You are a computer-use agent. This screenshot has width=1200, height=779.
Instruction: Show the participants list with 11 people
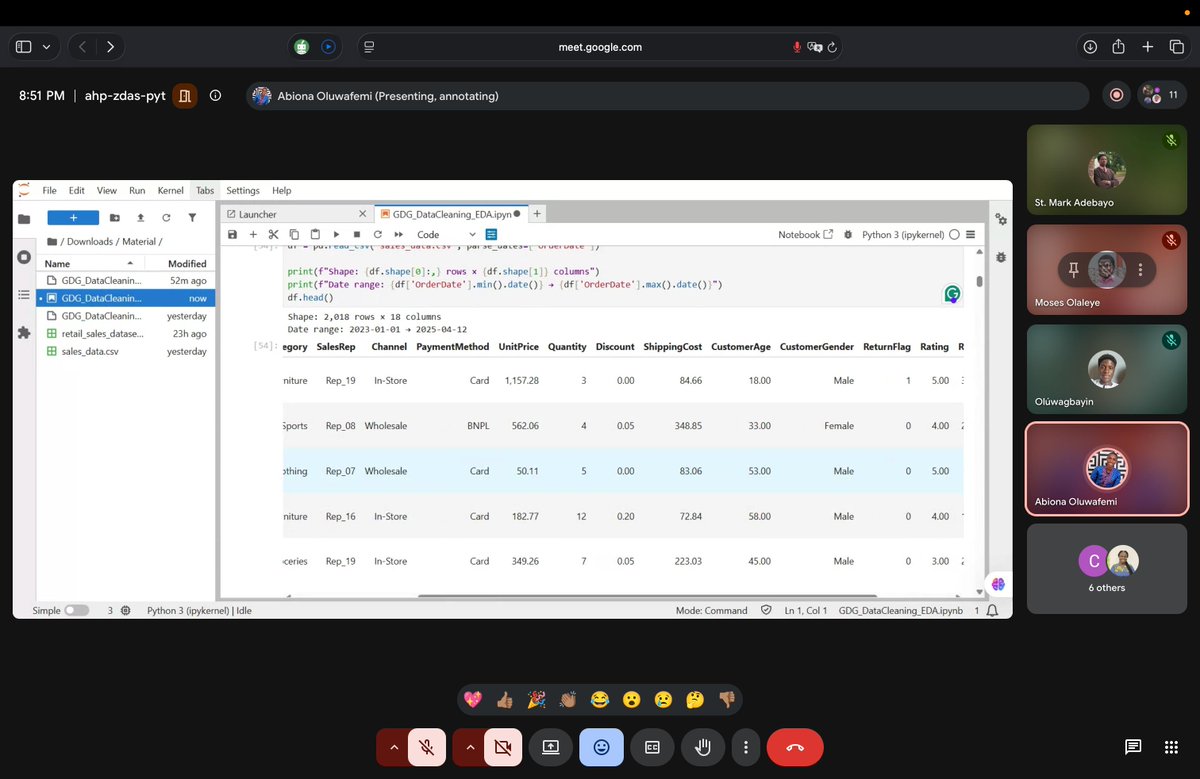[1161, 95]
